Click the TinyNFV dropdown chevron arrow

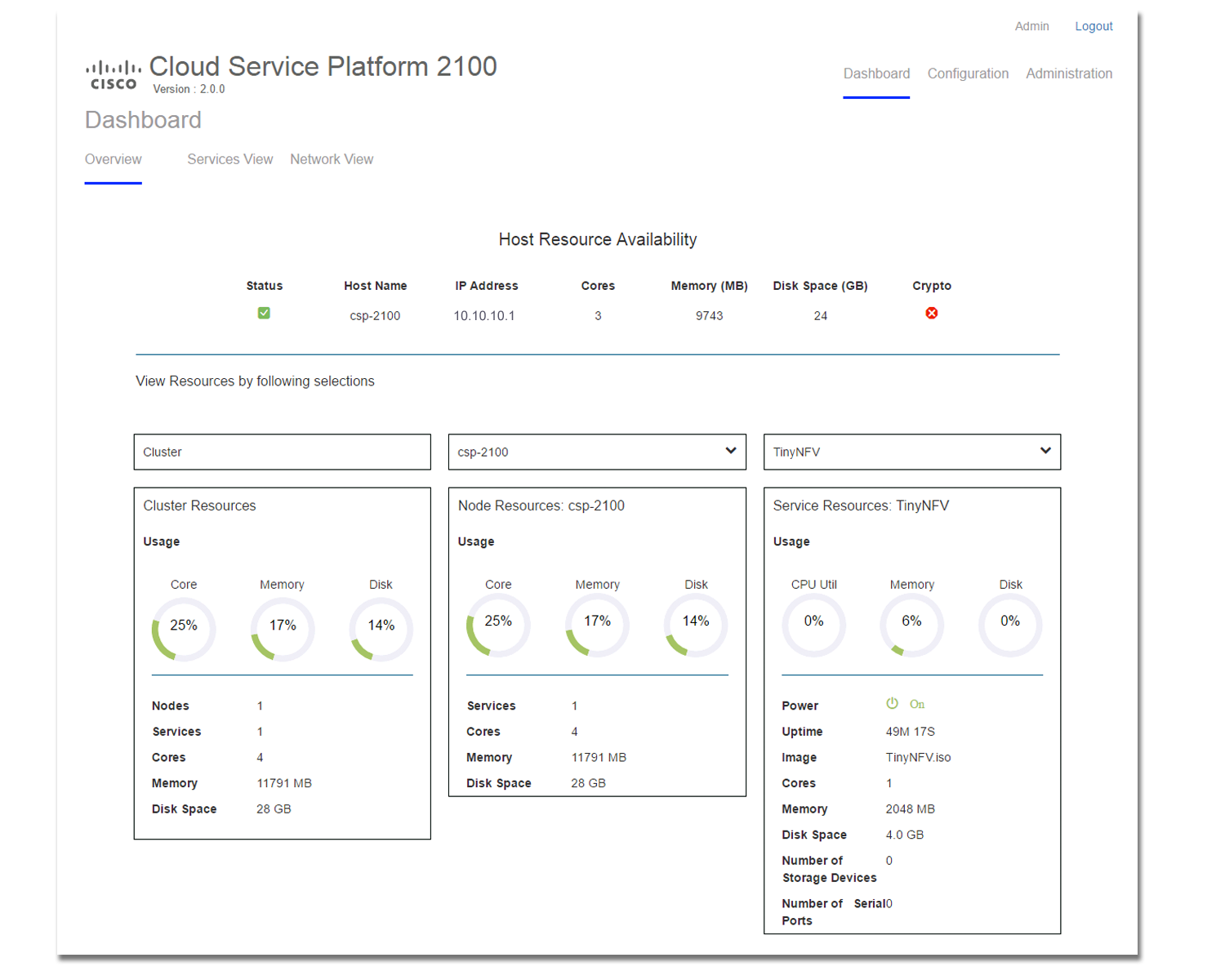point(1045,451)
